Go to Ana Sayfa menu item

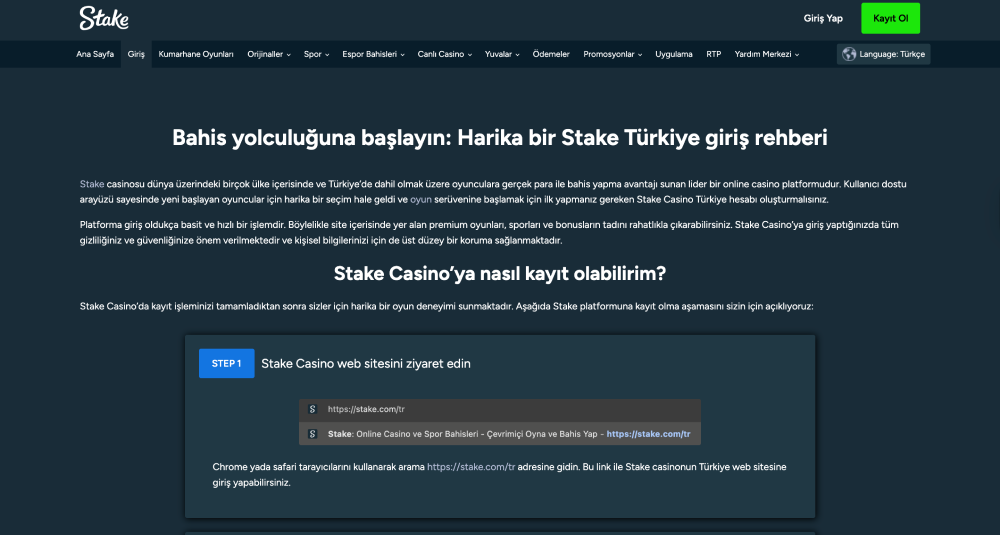pyautogui.click(x=95, y=54)
